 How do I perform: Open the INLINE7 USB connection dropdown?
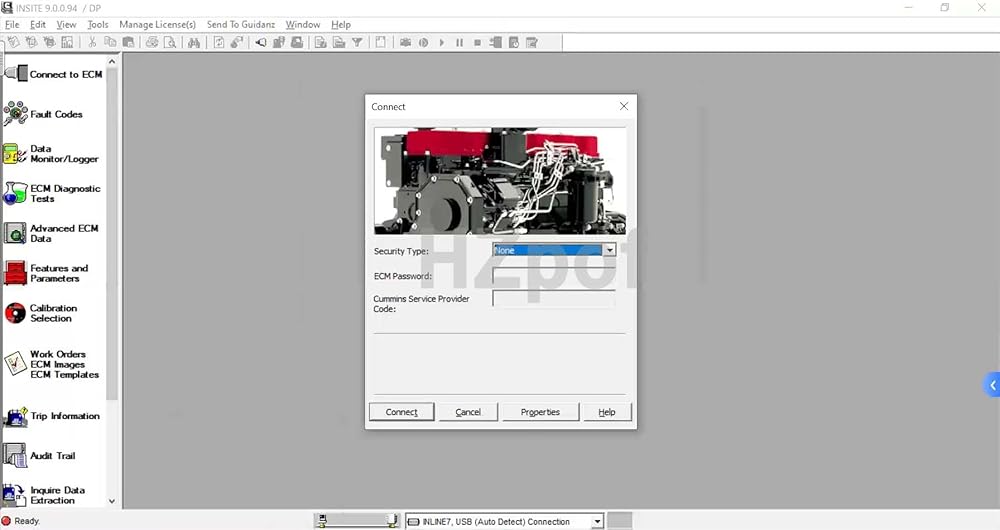click(x=597, y=522)
